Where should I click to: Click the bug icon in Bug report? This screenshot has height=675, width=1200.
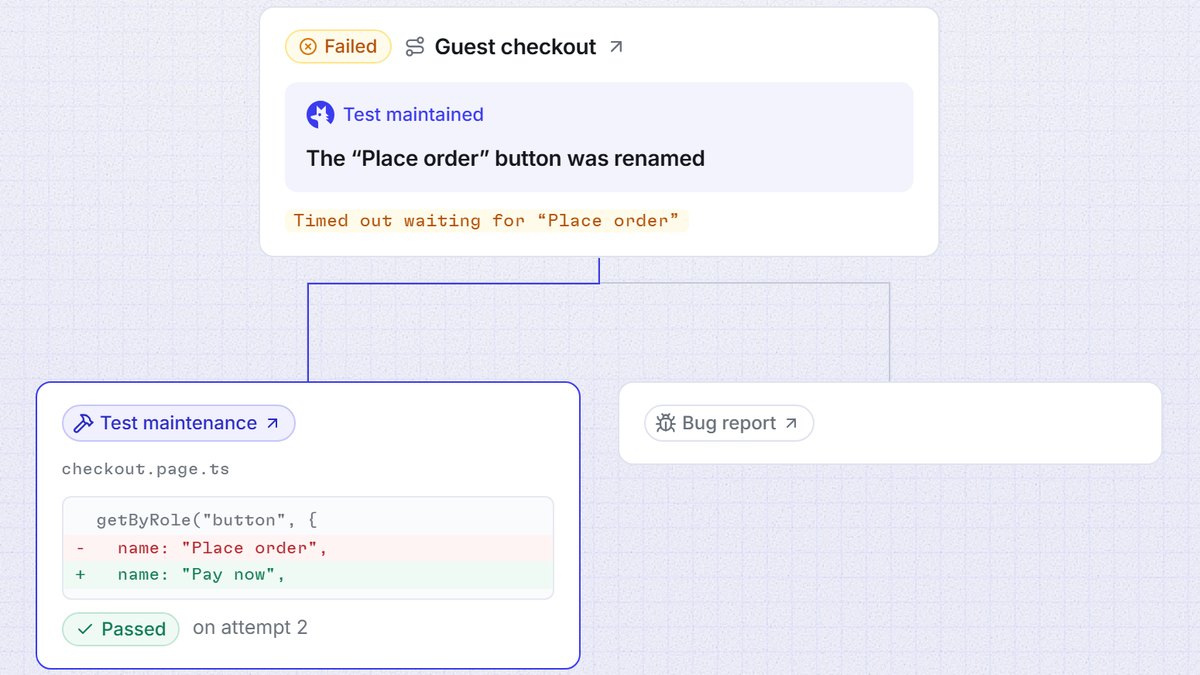click(666, 423)
